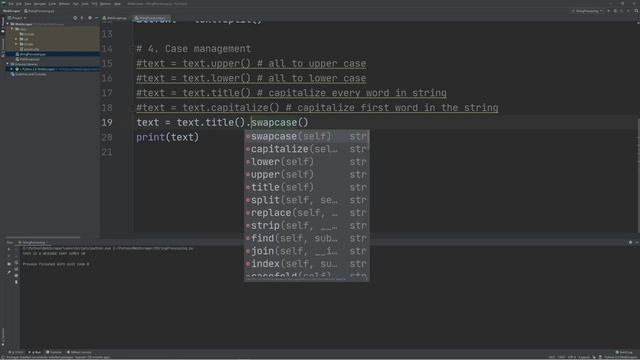The width and height of the screenshot is (640, 360).
Task: Open the Navigate menu
Action: coord(40,4)
